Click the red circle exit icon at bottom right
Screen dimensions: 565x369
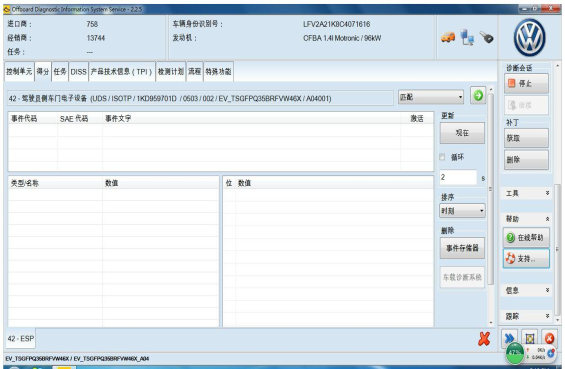(x=549, y=338)
